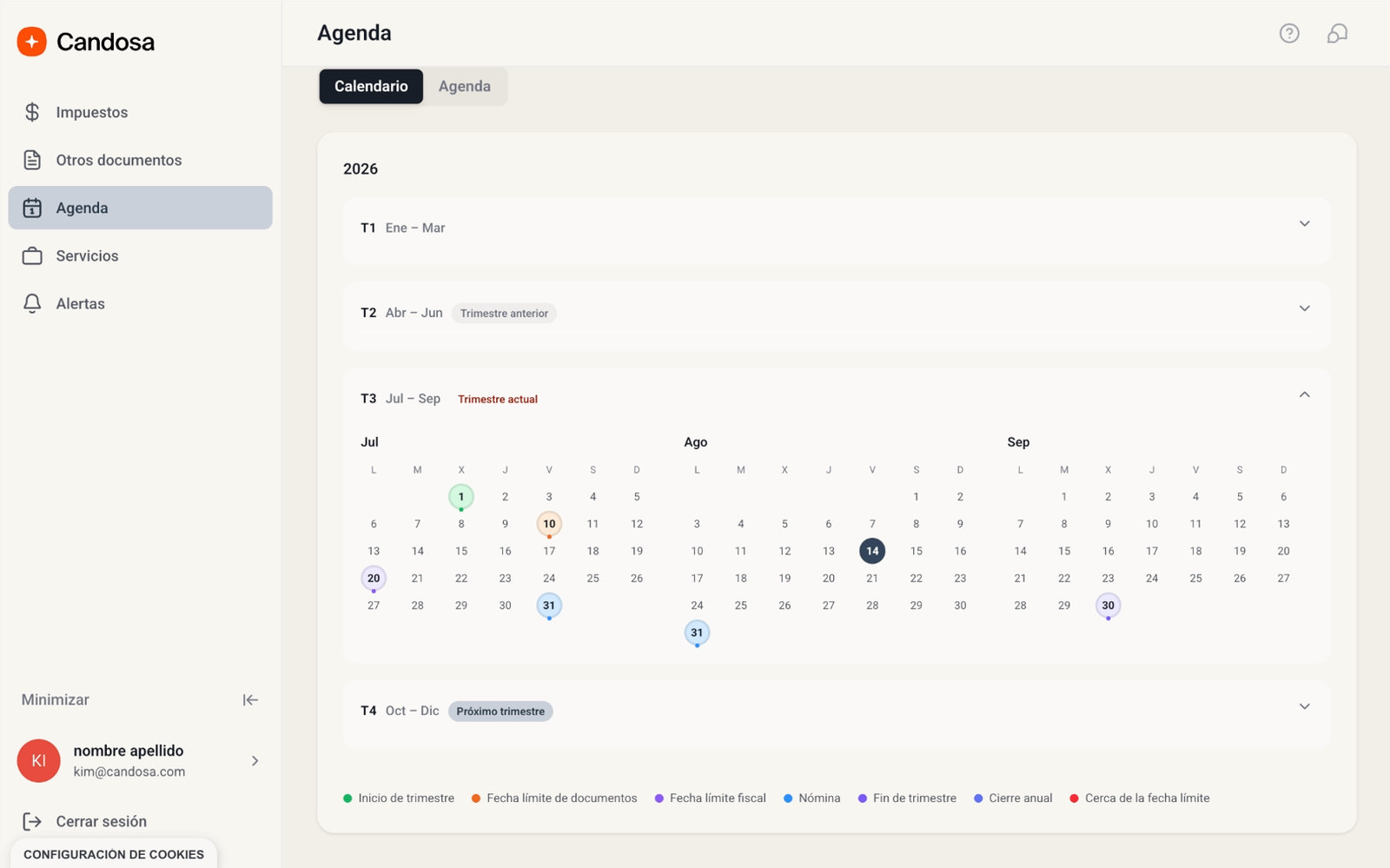Open the Alertas menu item

[140, 303]
